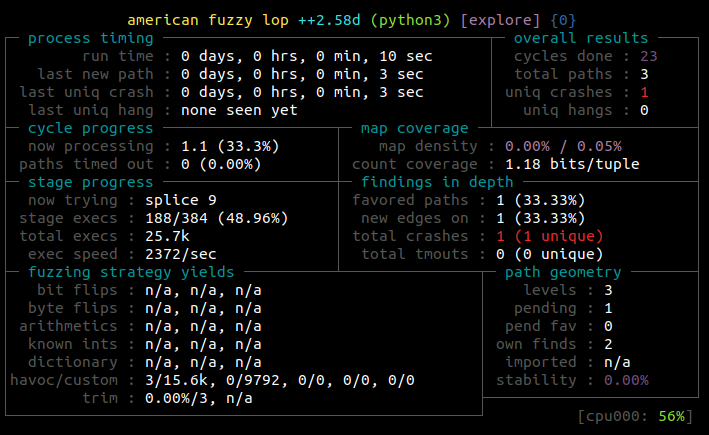Select cycles done value '23'
This screenshot has width=709, height=435.
coord(648,57)
